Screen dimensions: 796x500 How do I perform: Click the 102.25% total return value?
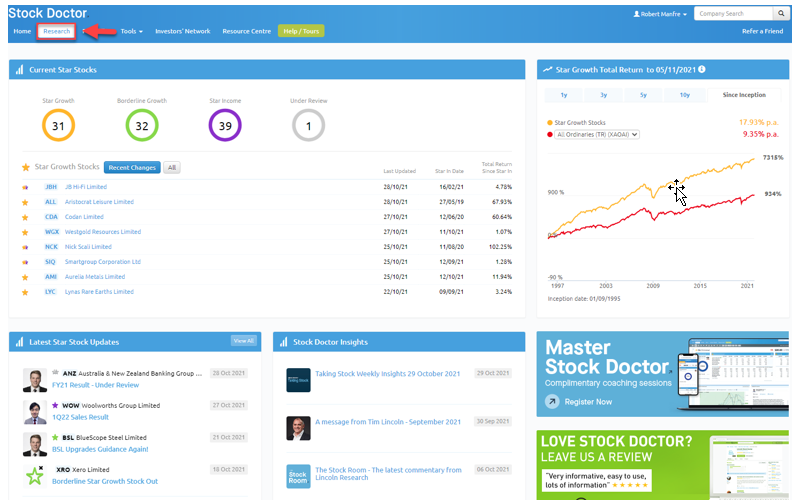tap(500, 247)
